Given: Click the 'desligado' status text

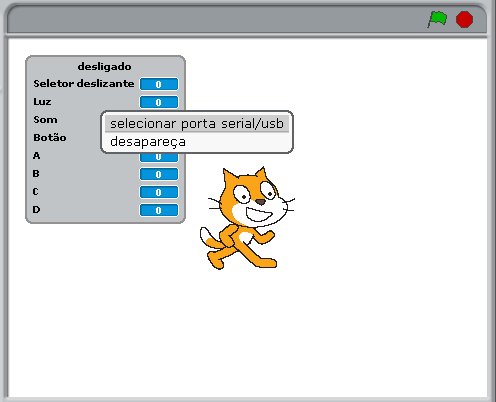Looking at the screenshot, I should click(x=105, y=67).
